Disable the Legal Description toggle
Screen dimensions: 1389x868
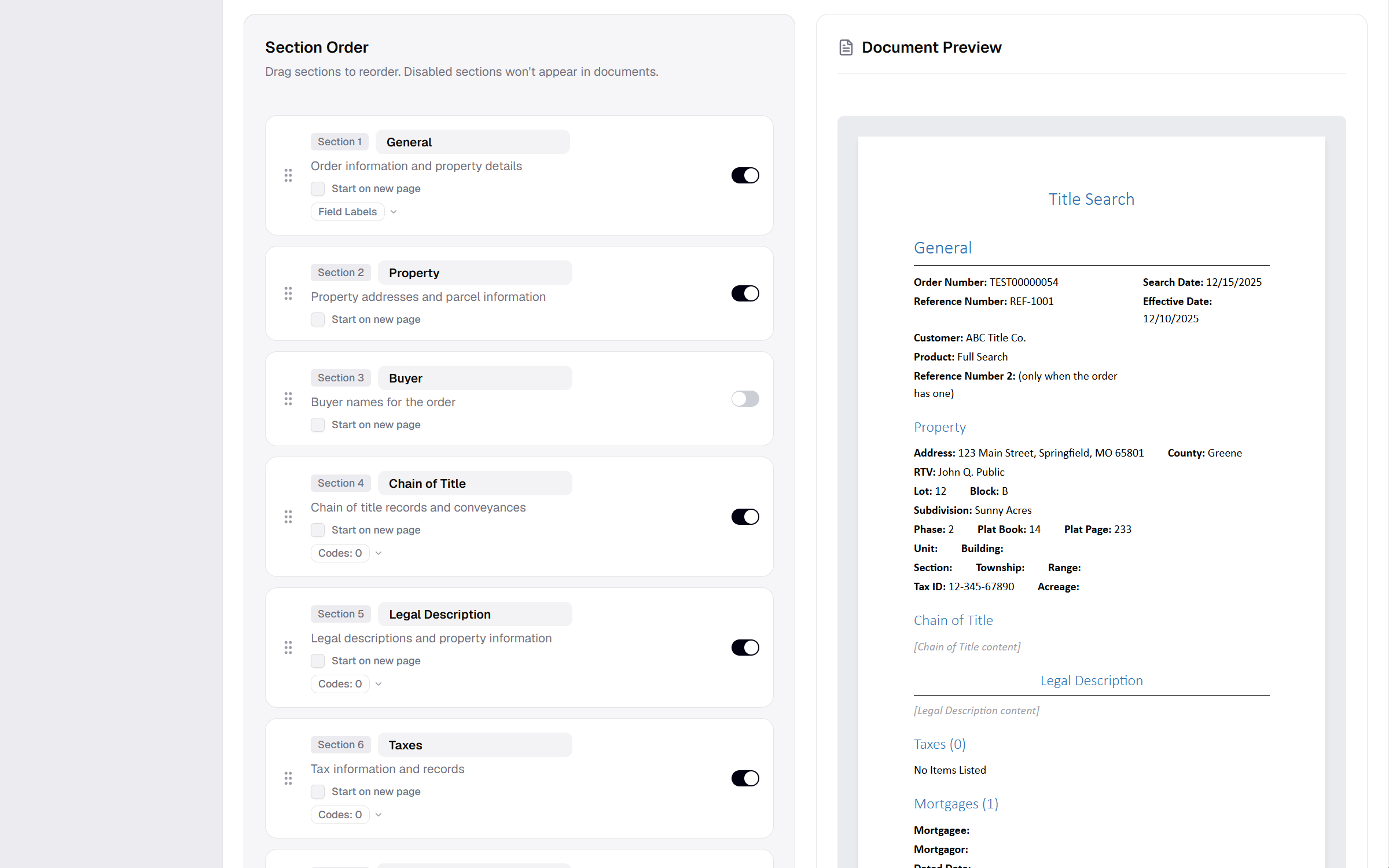pyautogui.click(x=745, y=648)
